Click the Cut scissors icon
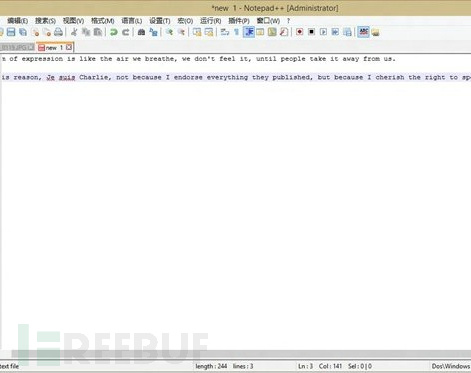 pyautogui.click(x=74, y=32)
